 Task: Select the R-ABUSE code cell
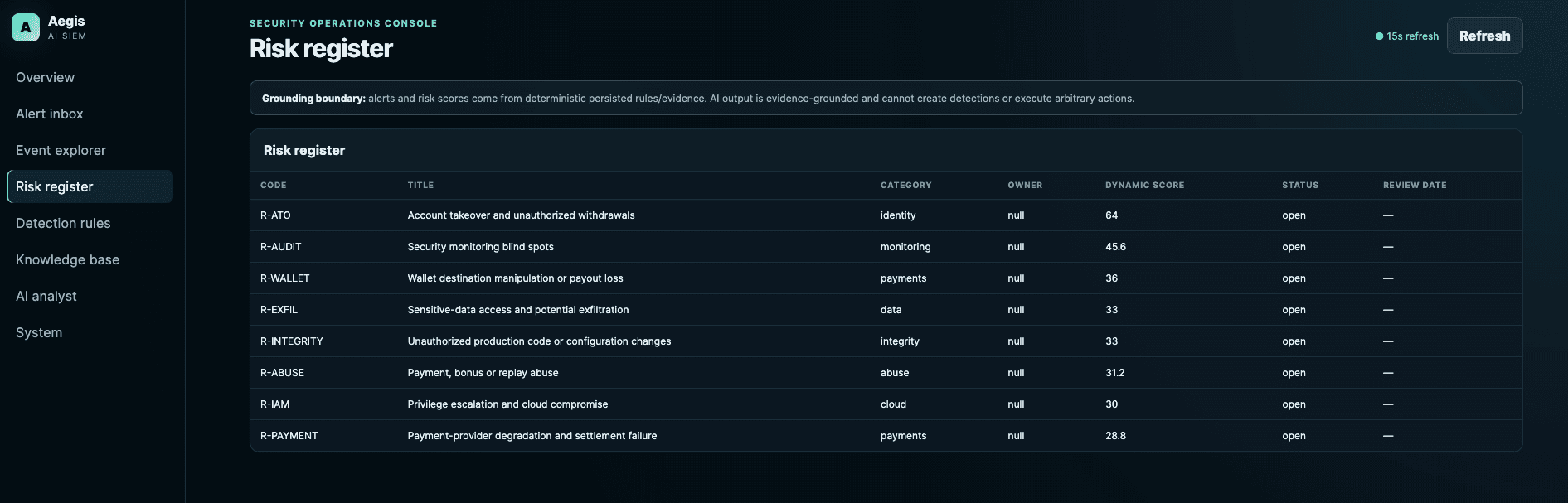pos(282,373)
